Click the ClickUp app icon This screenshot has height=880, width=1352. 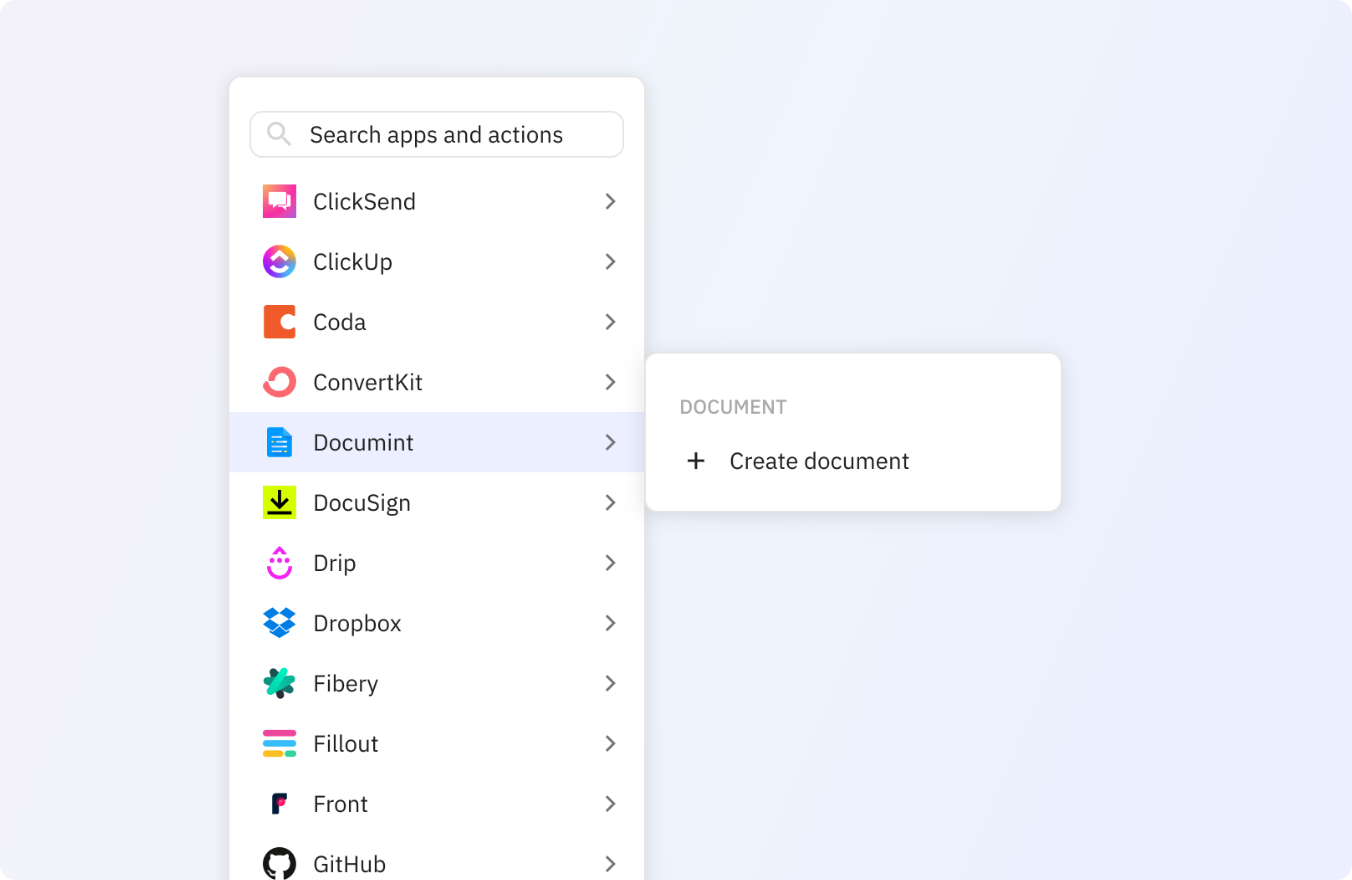pyautogui.click(x=279, y=262)
